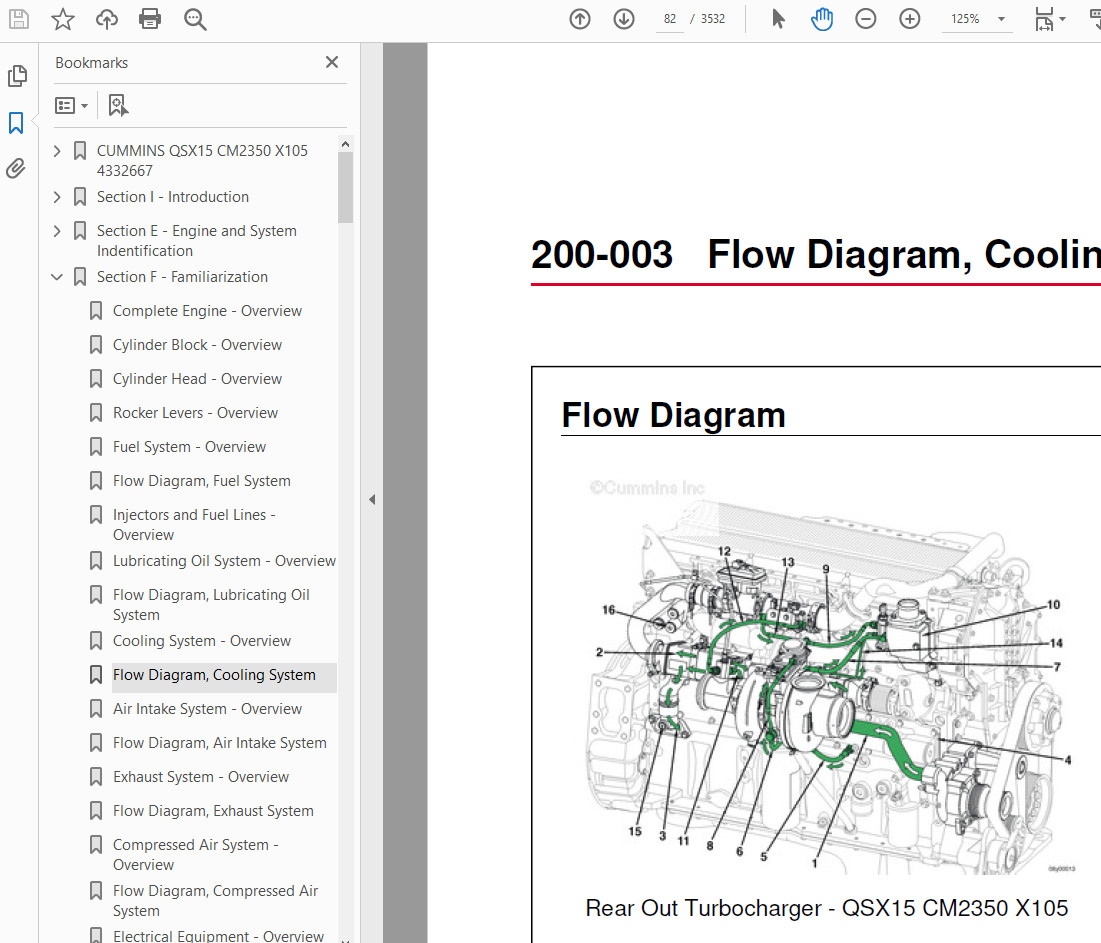1101x943 pixels.
Task: Go to the next page
Action: tap(624, 19)
